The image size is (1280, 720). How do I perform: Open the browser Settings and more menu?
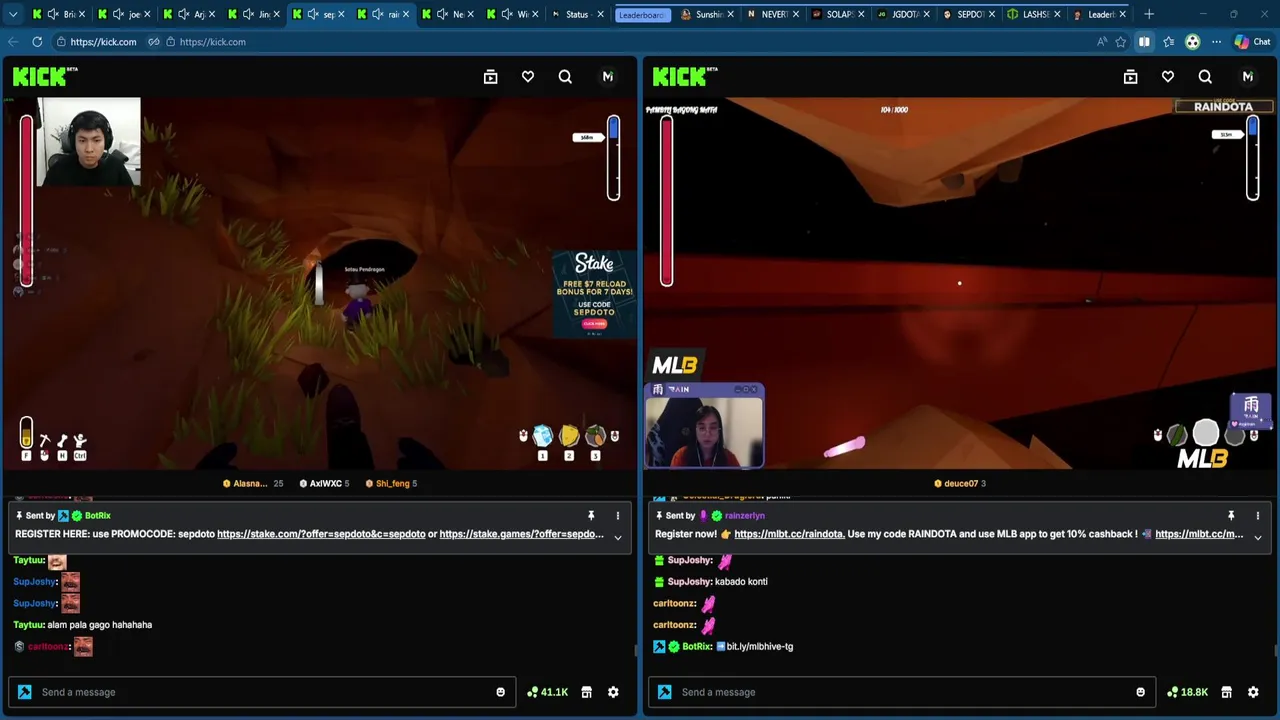[x=1216, y=42]
